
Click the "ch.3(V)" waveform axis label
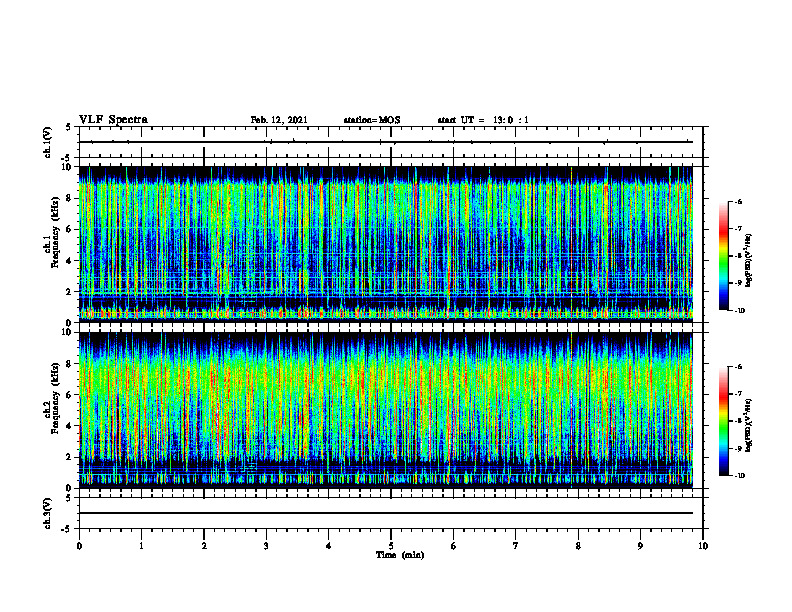(47, 514)
